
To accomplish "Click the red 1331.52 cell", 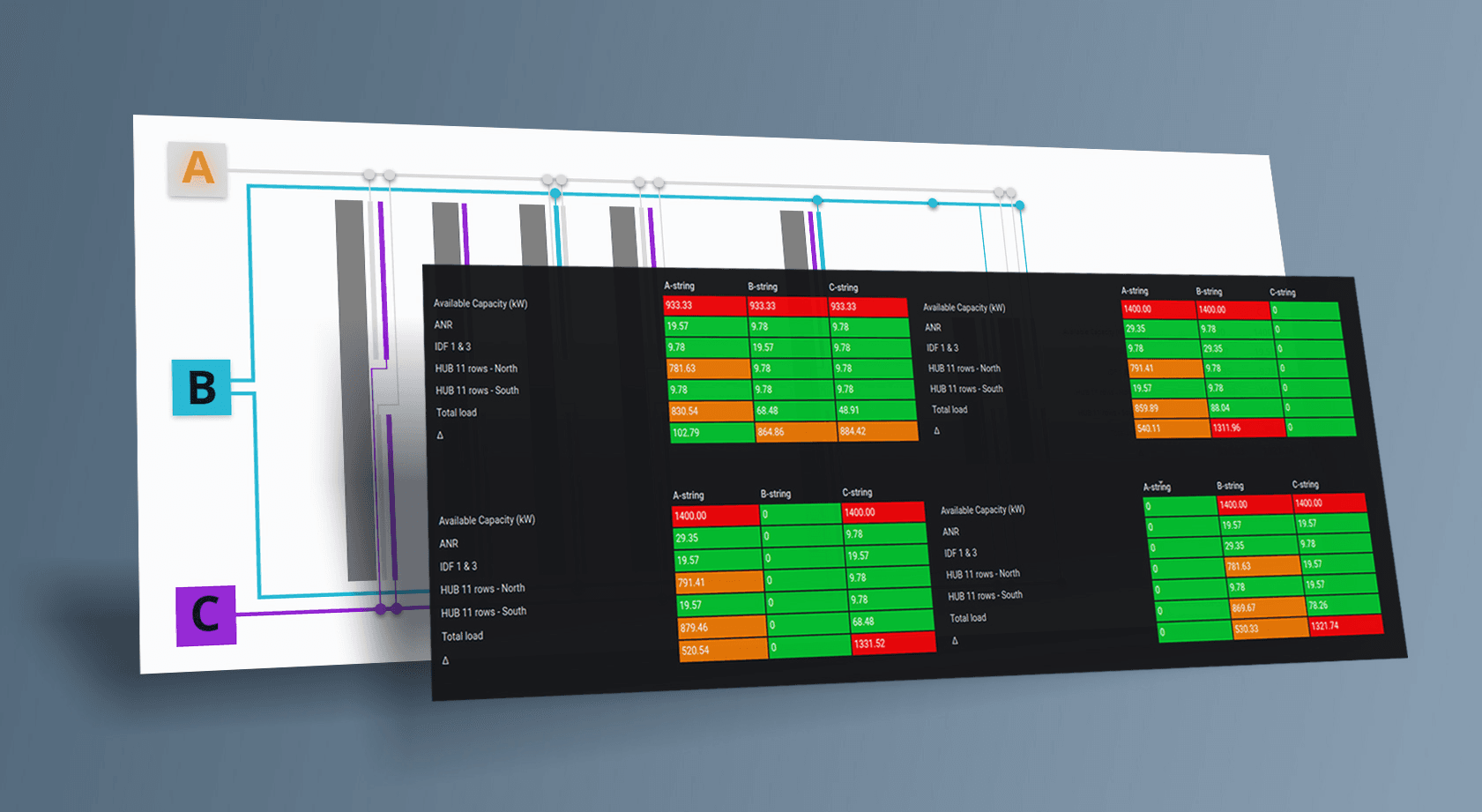I will [892, 644].
